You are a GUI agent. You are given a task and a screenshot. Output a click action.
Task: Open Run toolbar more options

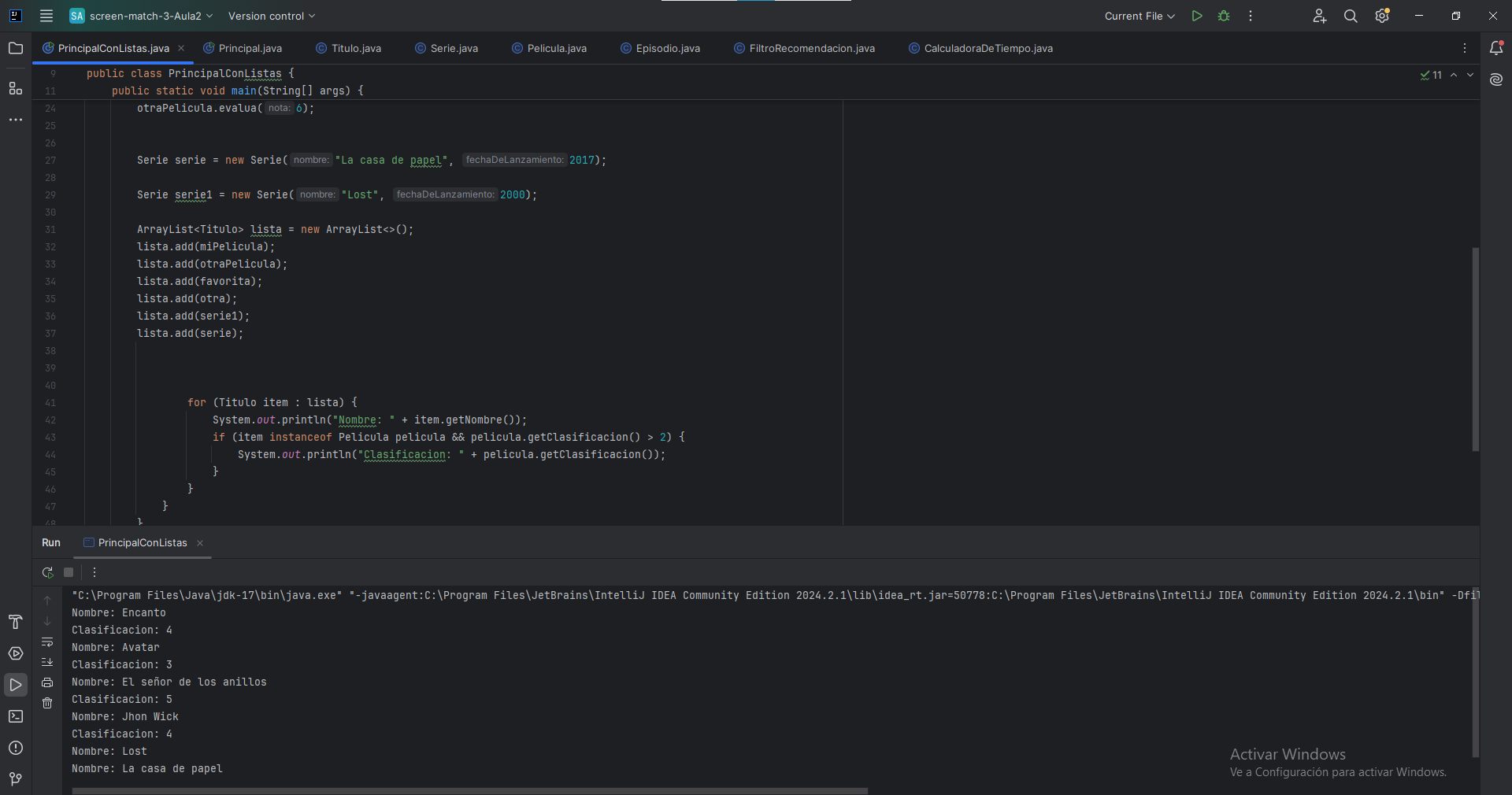click(94, 572)
